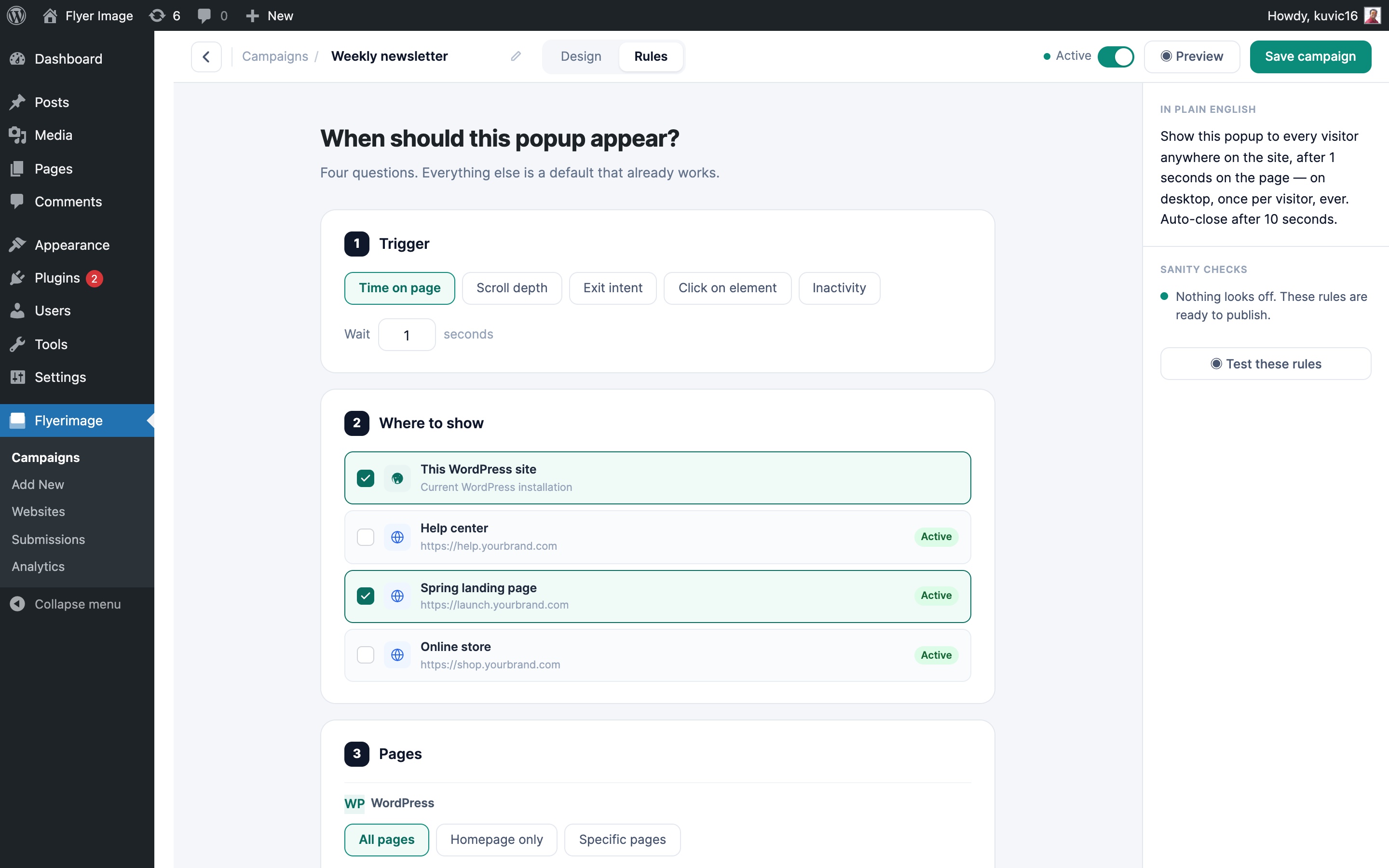Image resolution: width=1389 pixels, height=868 pixels.
Task: Click Save campaign button
Action: click(x=1310, y=56)
